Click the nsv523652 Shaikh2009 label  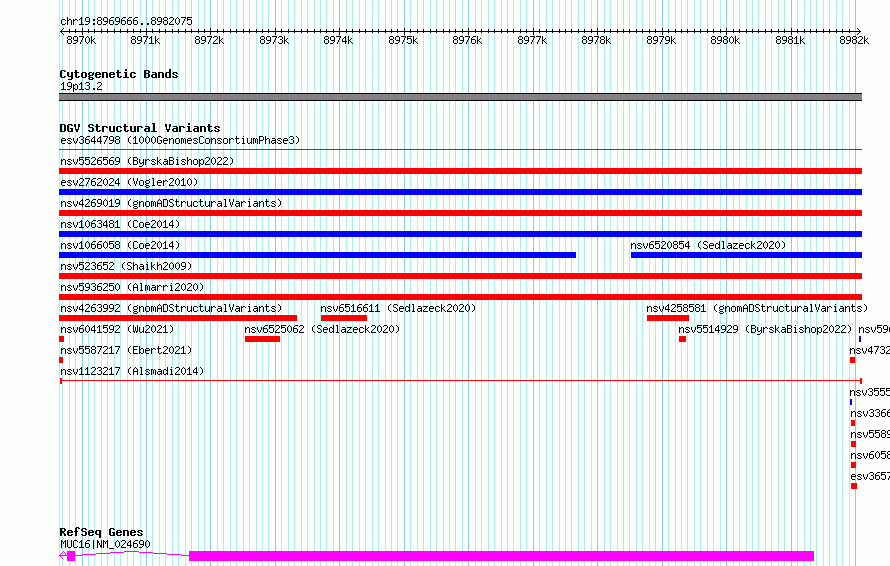[x=126, y=266]
